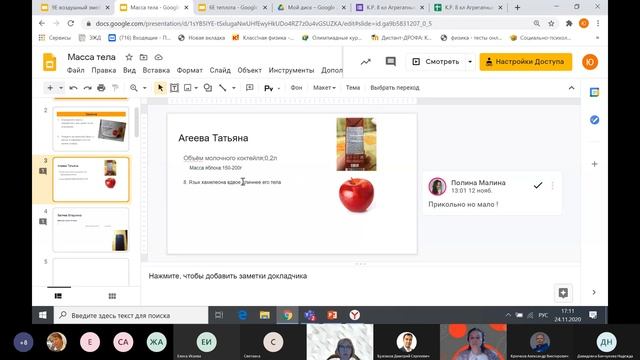640x360 pixels.
Task: Select paint format tool
Action: point(115,88)
